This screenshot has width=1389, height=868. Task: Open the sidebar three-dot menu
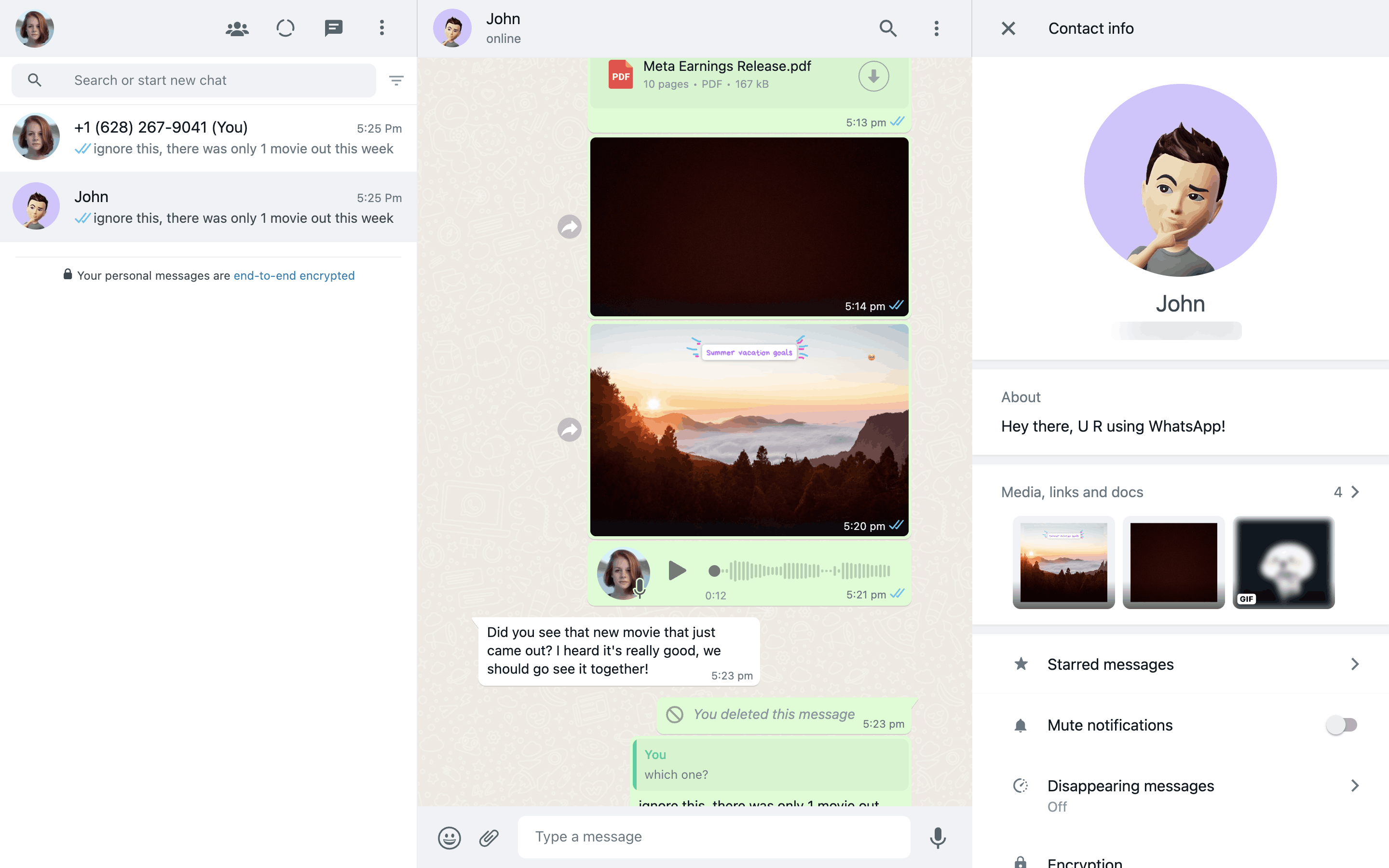(381, 28)
